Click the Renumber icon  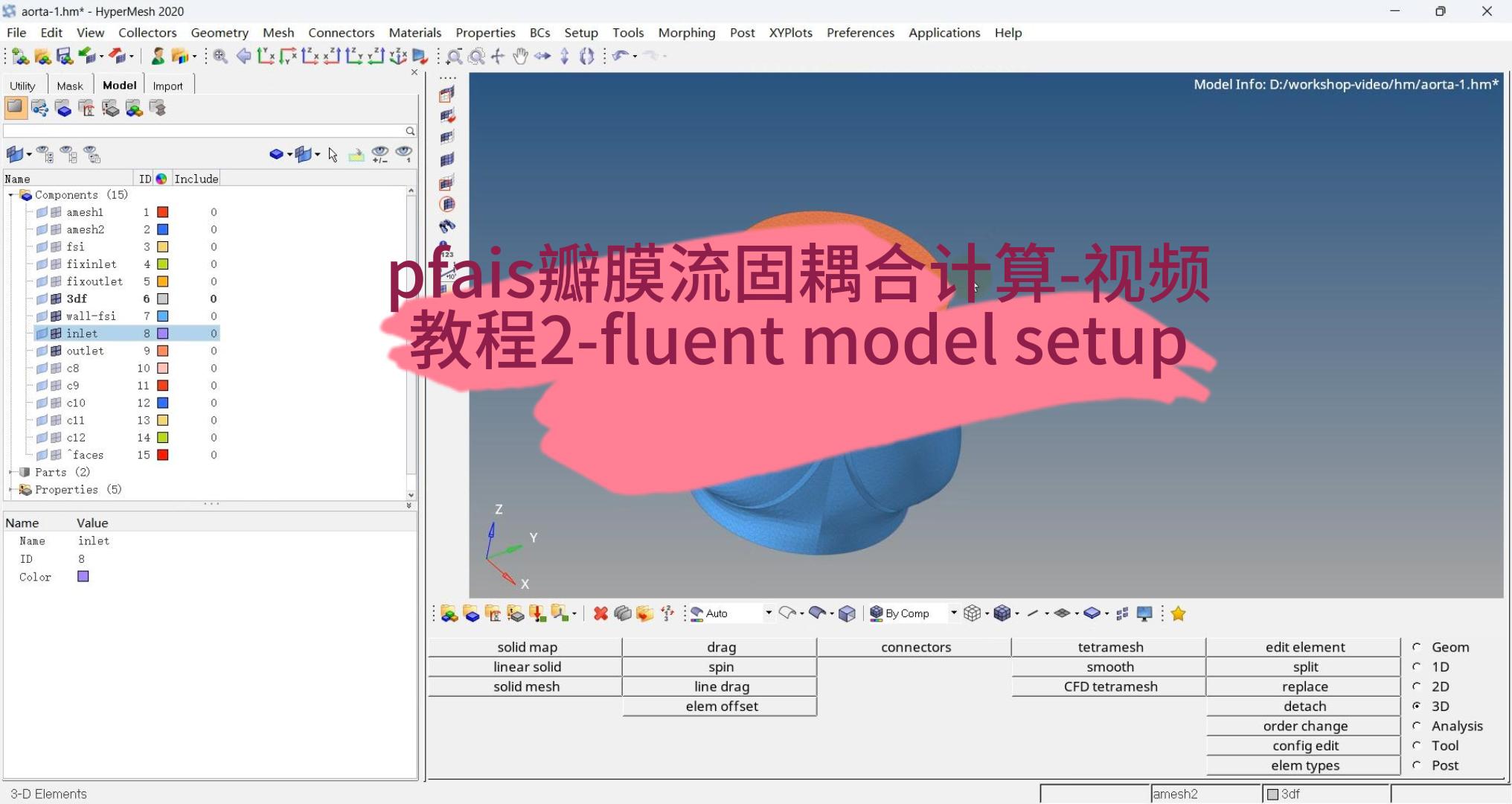[x=667, y=613]
